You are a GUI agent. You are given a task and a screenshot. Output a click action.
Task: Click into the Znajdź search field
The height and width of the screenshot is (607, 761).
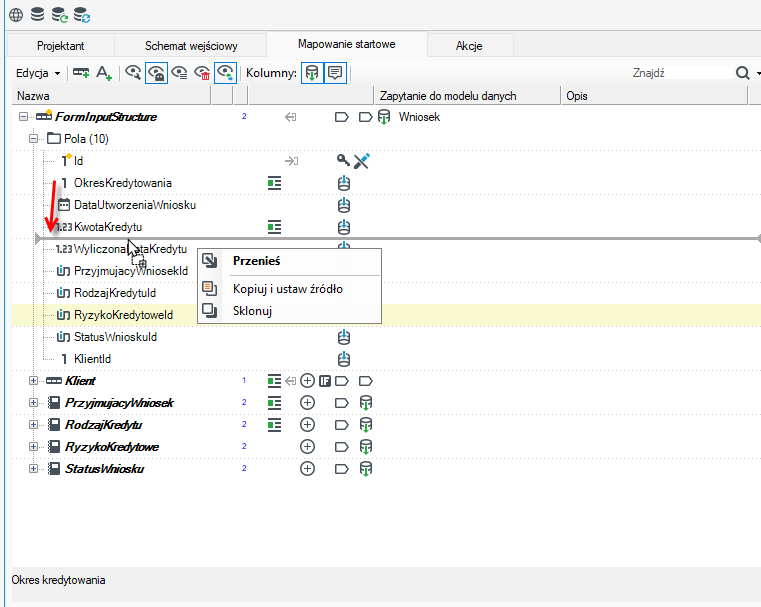click(680, 73)
